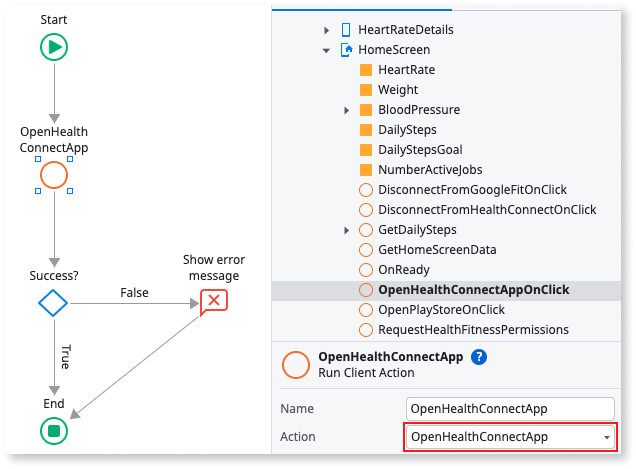Select the Show error message node
The width and height of the screenshot is (636, 469).
213,301
